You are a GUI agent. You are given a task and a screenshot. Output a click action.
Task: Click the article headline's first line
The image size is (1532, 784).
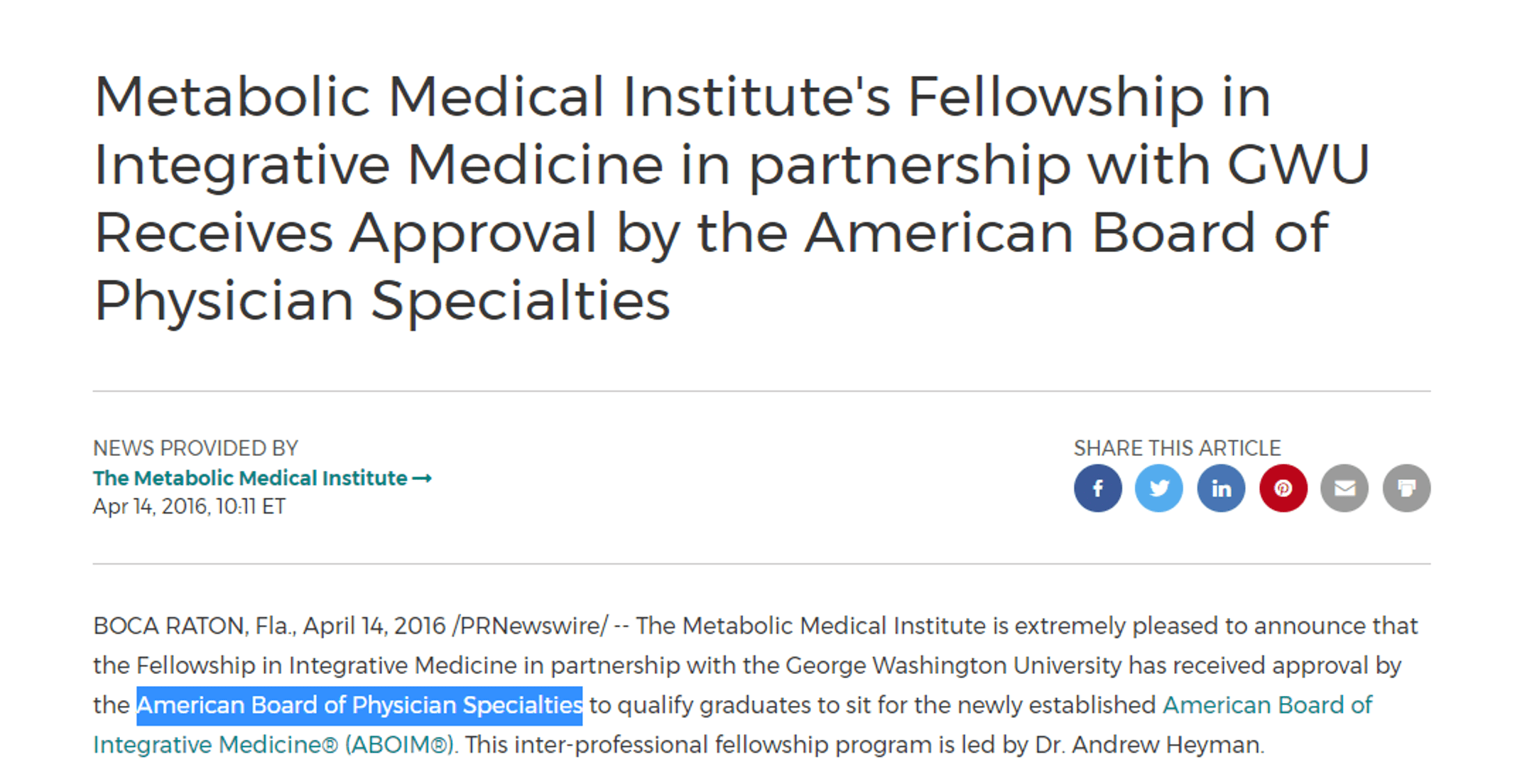click(x=682, y=97)
